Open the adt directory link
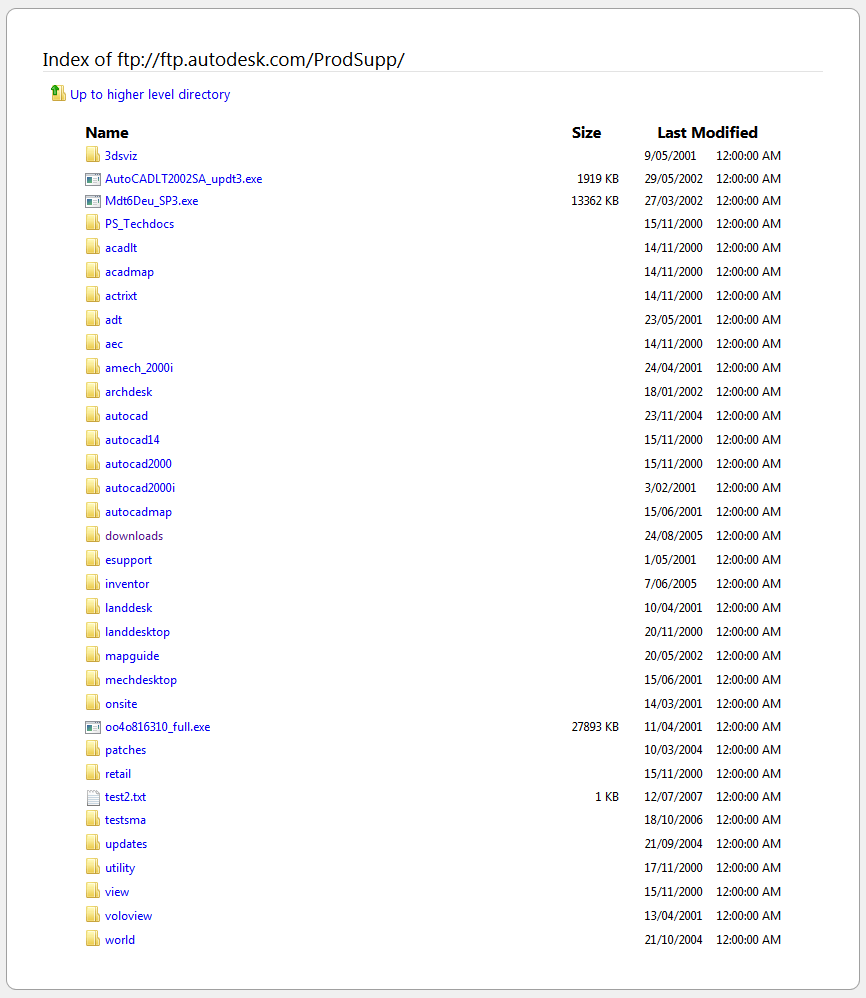 click(113, 320)
